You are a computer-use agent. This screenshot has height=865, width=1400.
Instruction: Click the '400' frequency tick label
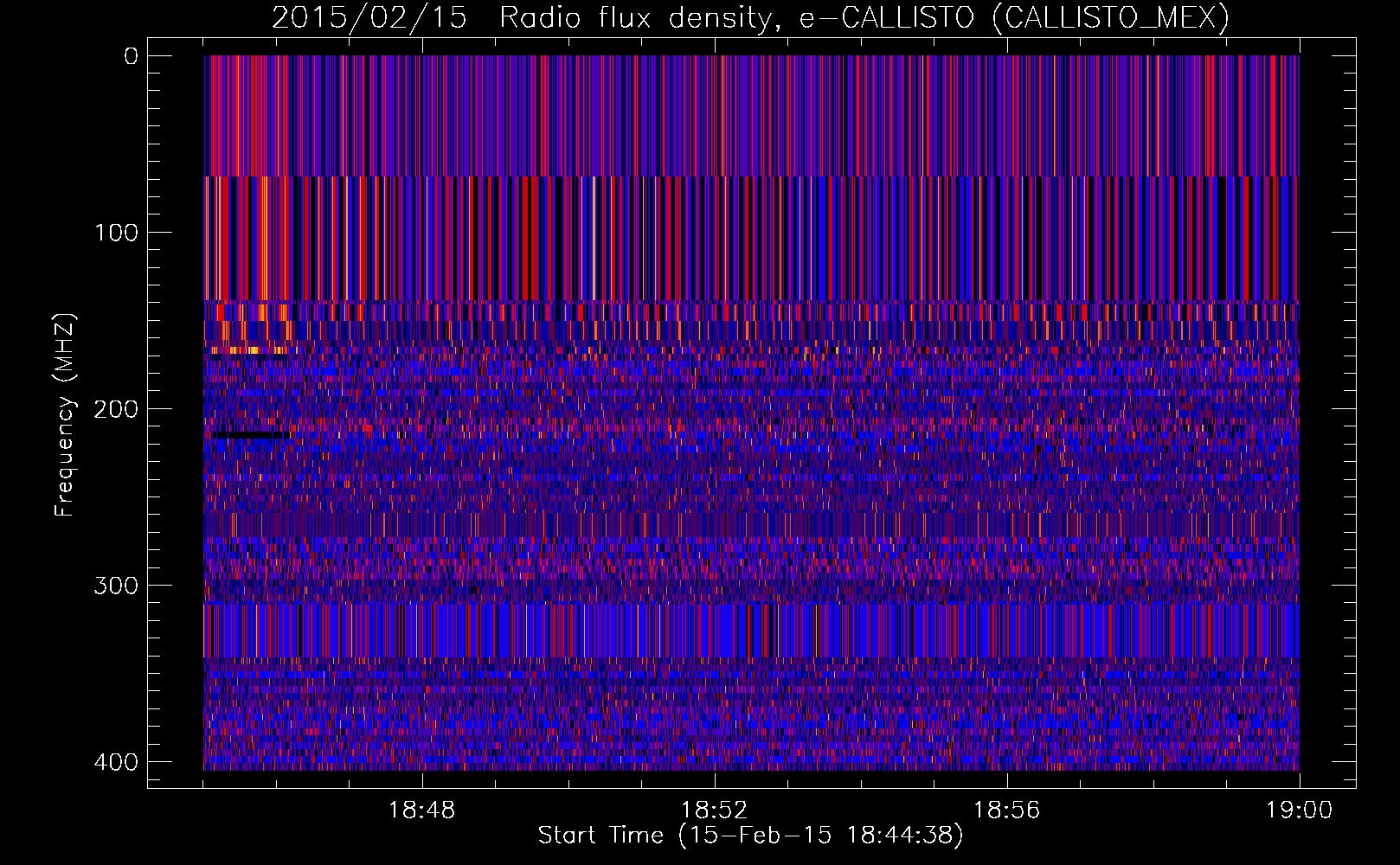[x=115, y=762]
